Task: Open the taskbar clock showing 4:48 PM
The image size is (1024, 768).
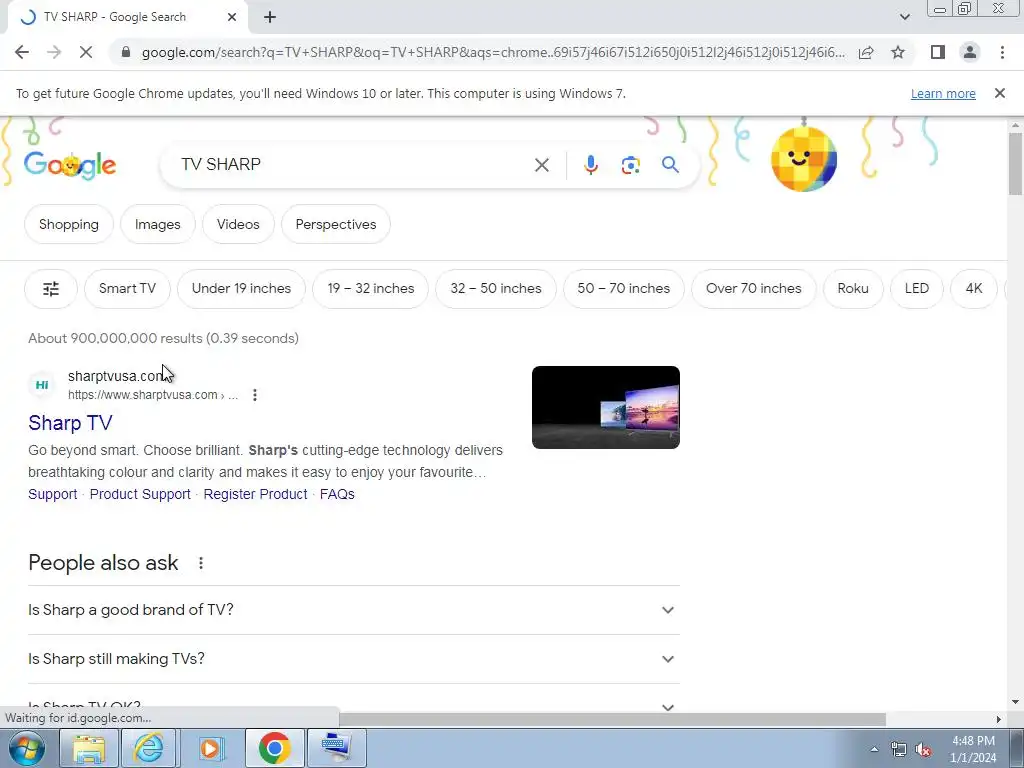Action: pos(973,749)
